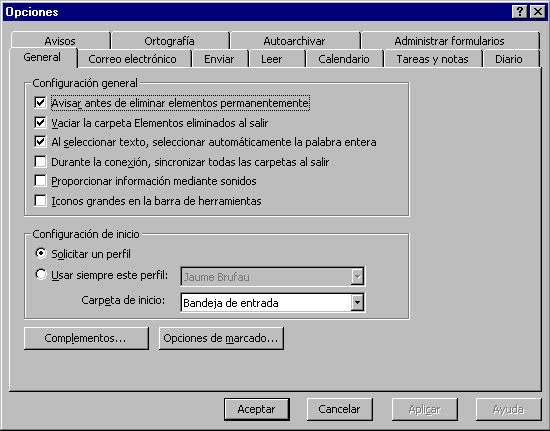Uncheck Avisar antes de eliminar elementos permanentemente
Viewport: 550px width, 431px height.
point(40,103)
